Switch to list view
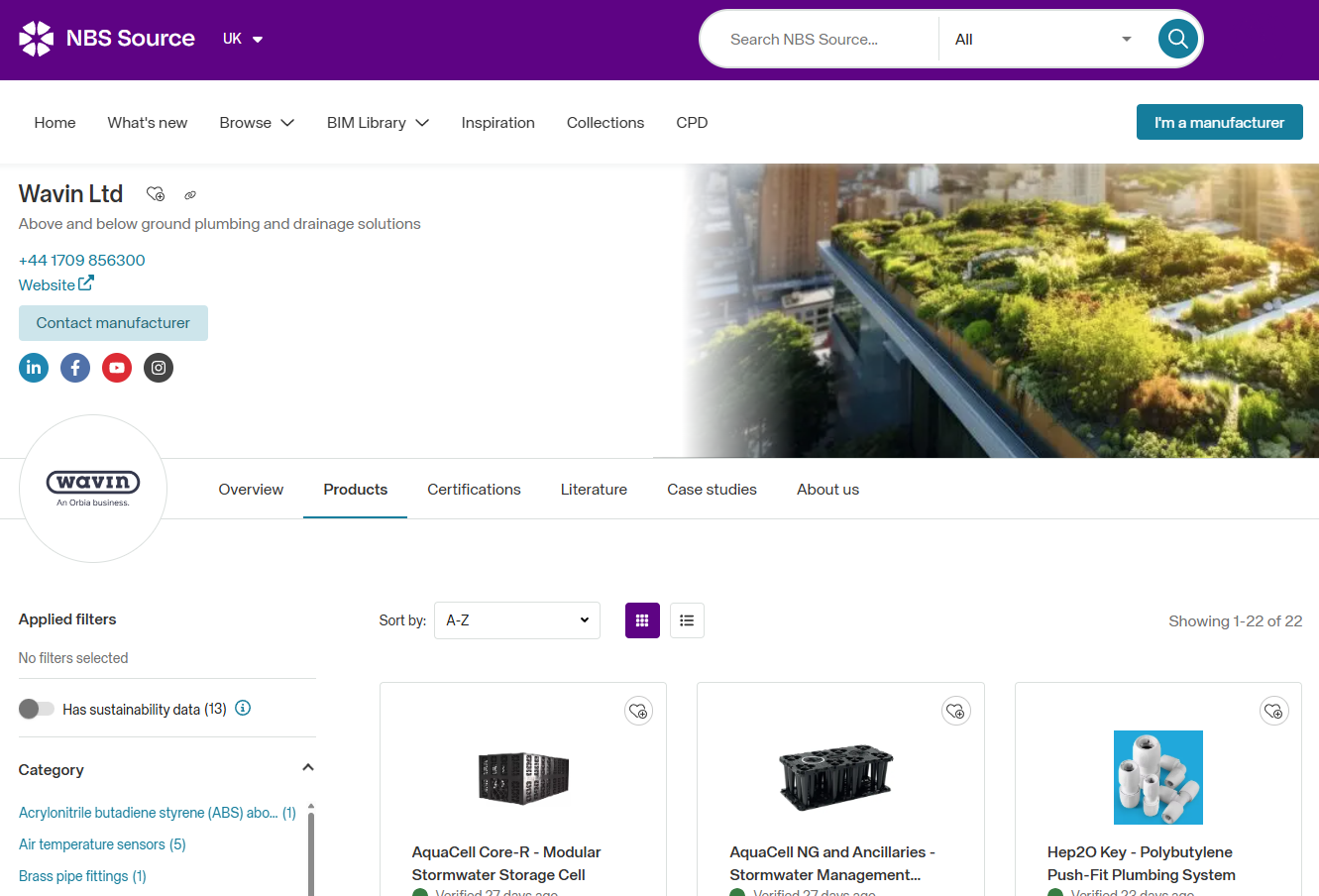The image size is (1319, 896). pyautogui.click(x=687, y=620)
